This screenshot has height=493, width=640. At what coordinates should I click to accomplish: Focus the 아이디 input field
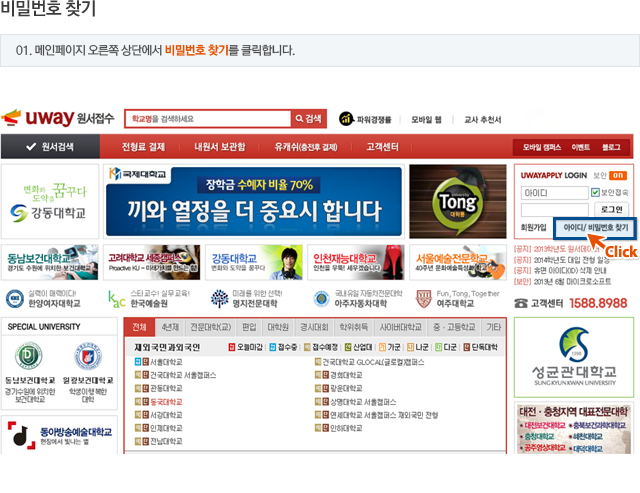tap(554, 193)
